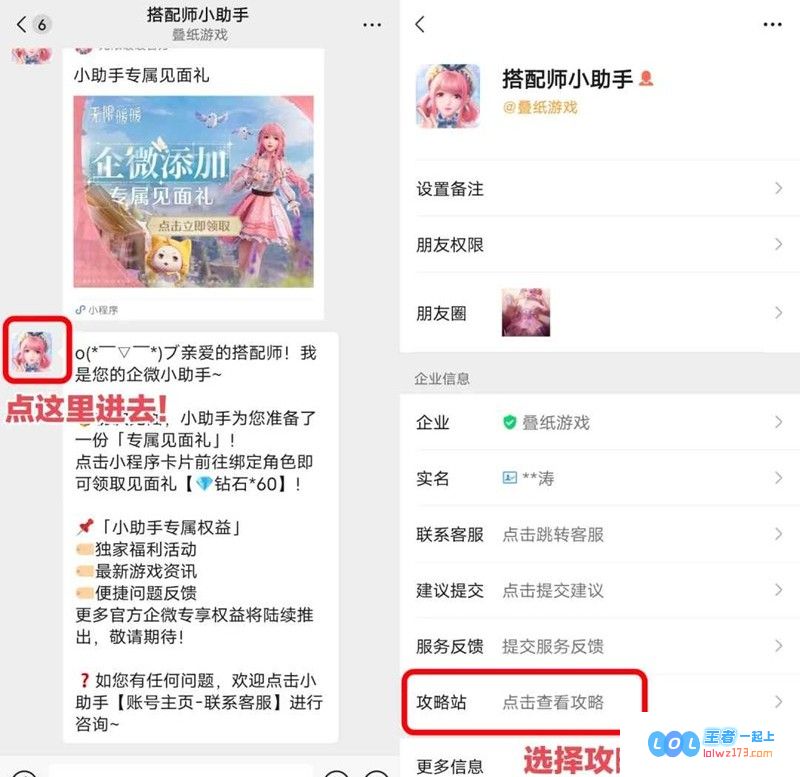Click 点击提交建议 link

[553, 590]
